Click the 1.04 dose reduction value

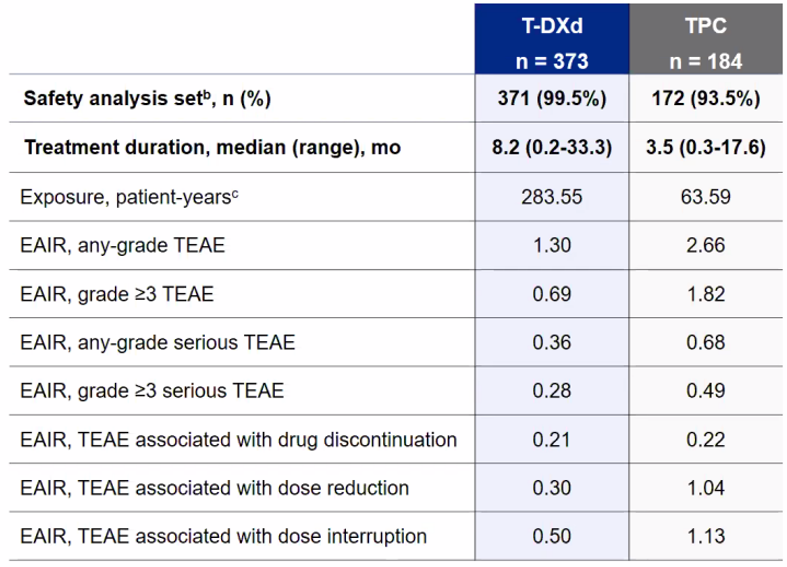700,487
